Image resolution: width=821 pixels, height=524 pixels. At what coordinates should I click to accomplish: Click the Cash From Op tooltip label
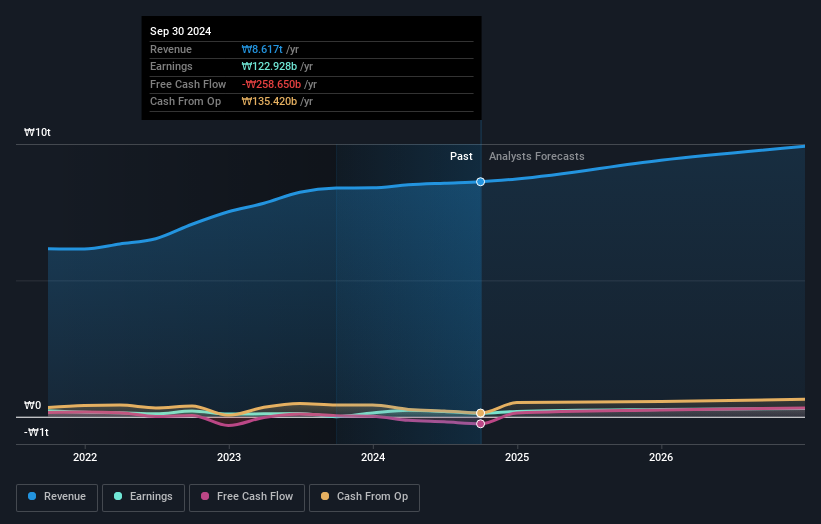coord(185,102)
